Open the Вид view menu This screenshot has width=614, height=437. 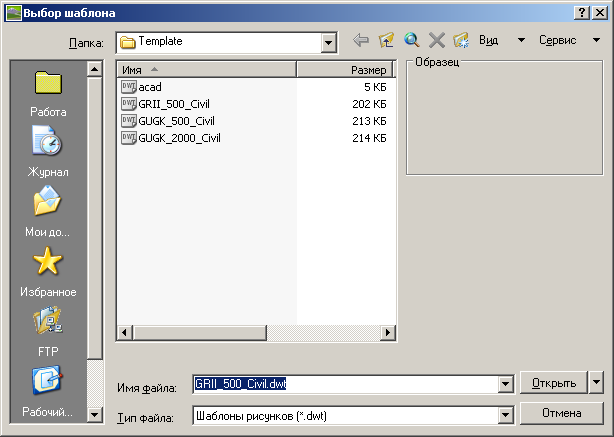coord(502,40)
